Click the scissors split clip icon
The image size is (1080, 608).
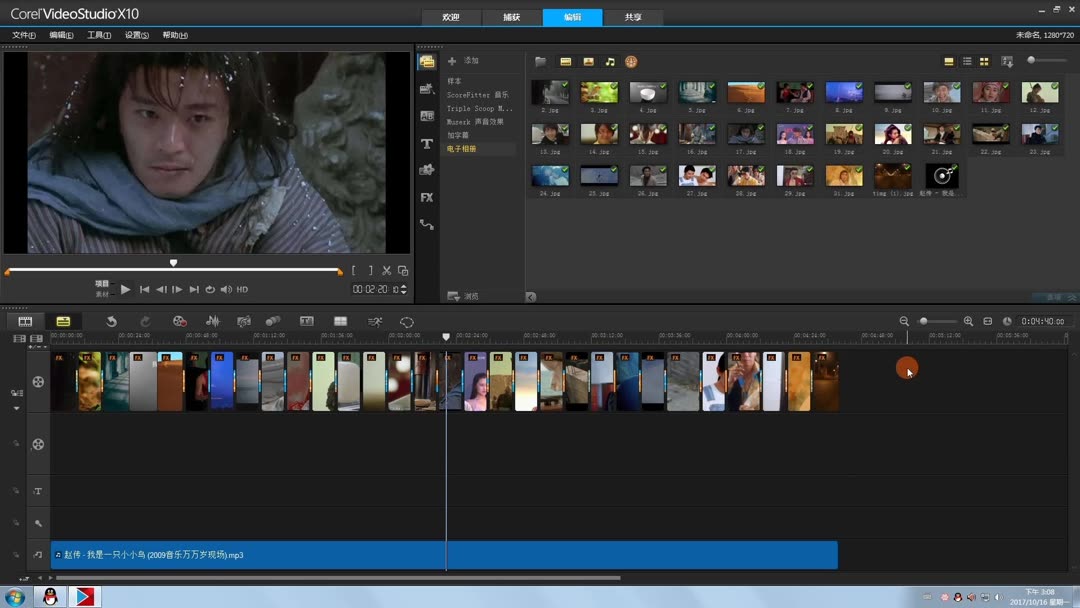[x=386, y=271]
